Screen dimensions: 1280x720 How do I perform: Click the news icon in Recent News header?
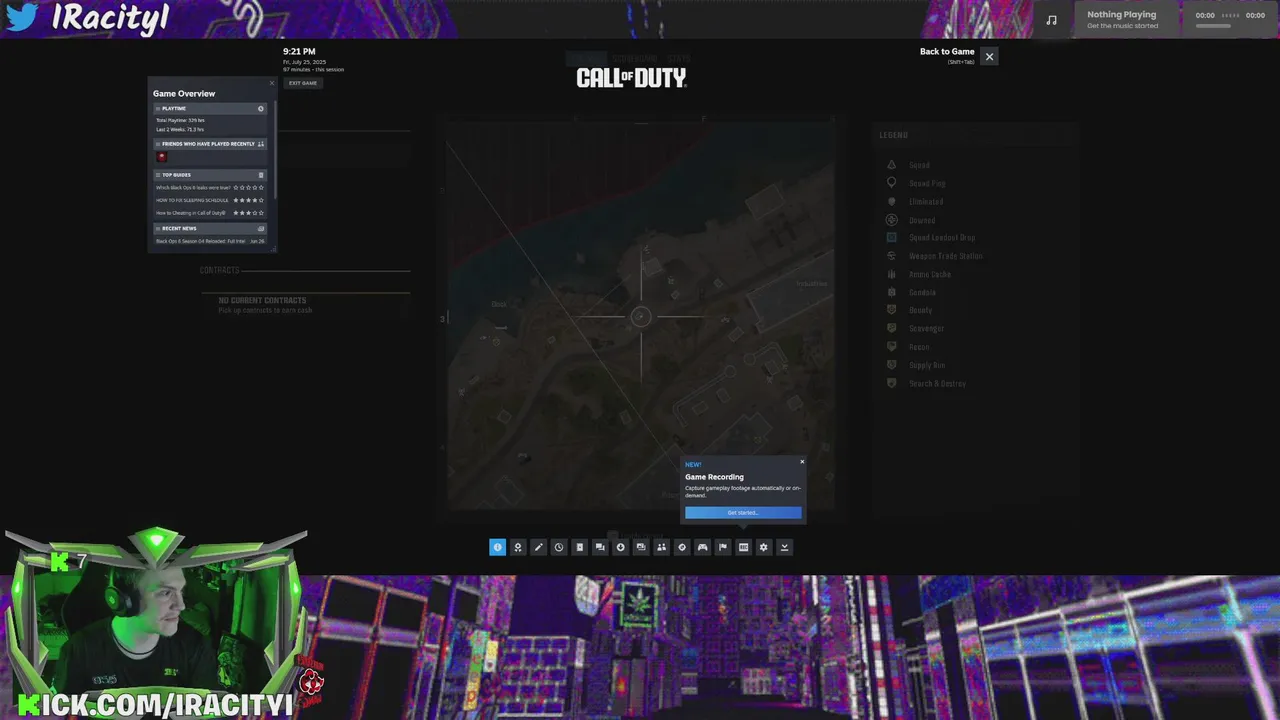261,228
